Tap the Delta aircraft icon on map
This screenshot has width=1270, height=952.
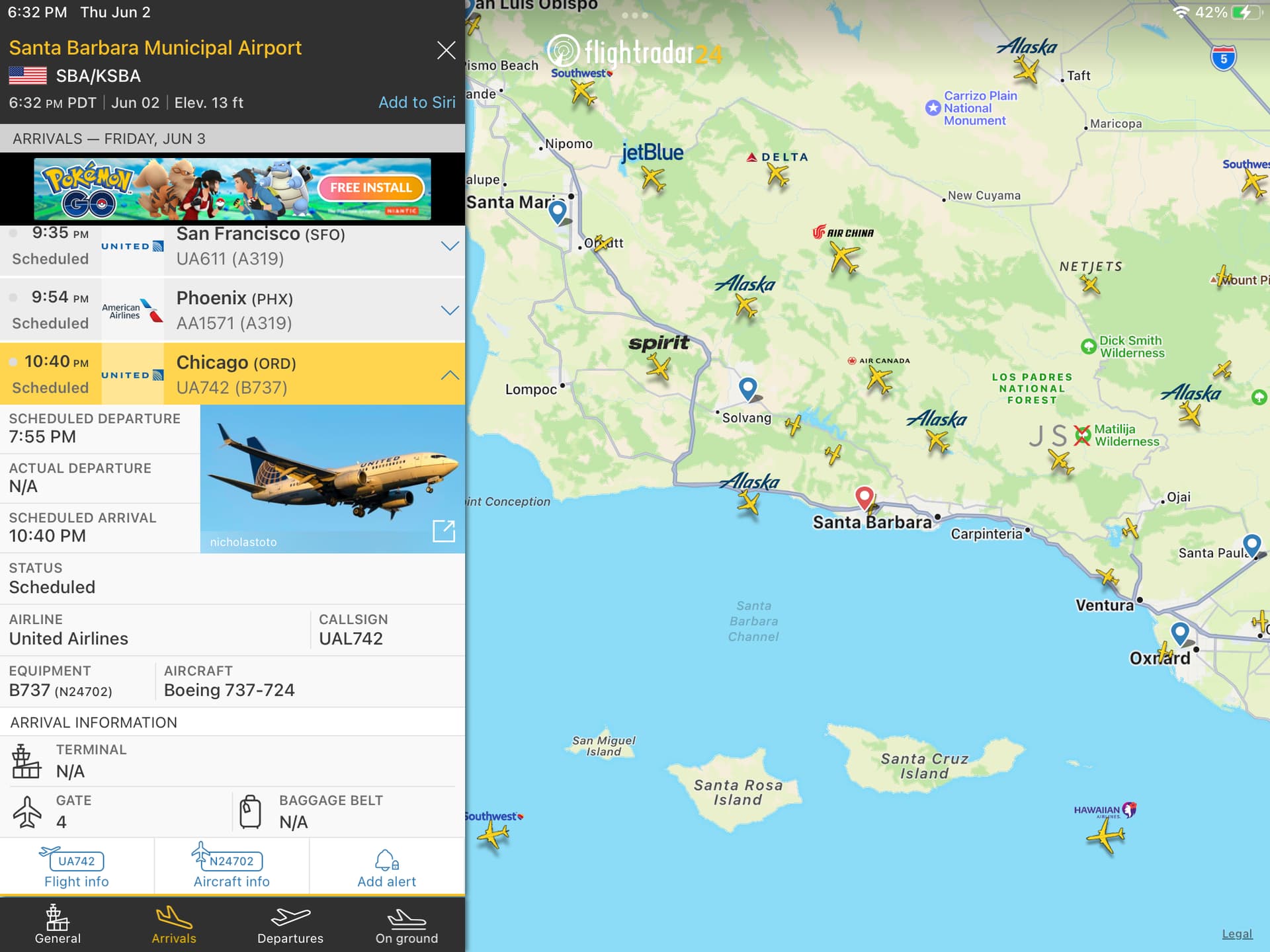tap(778, 175)
